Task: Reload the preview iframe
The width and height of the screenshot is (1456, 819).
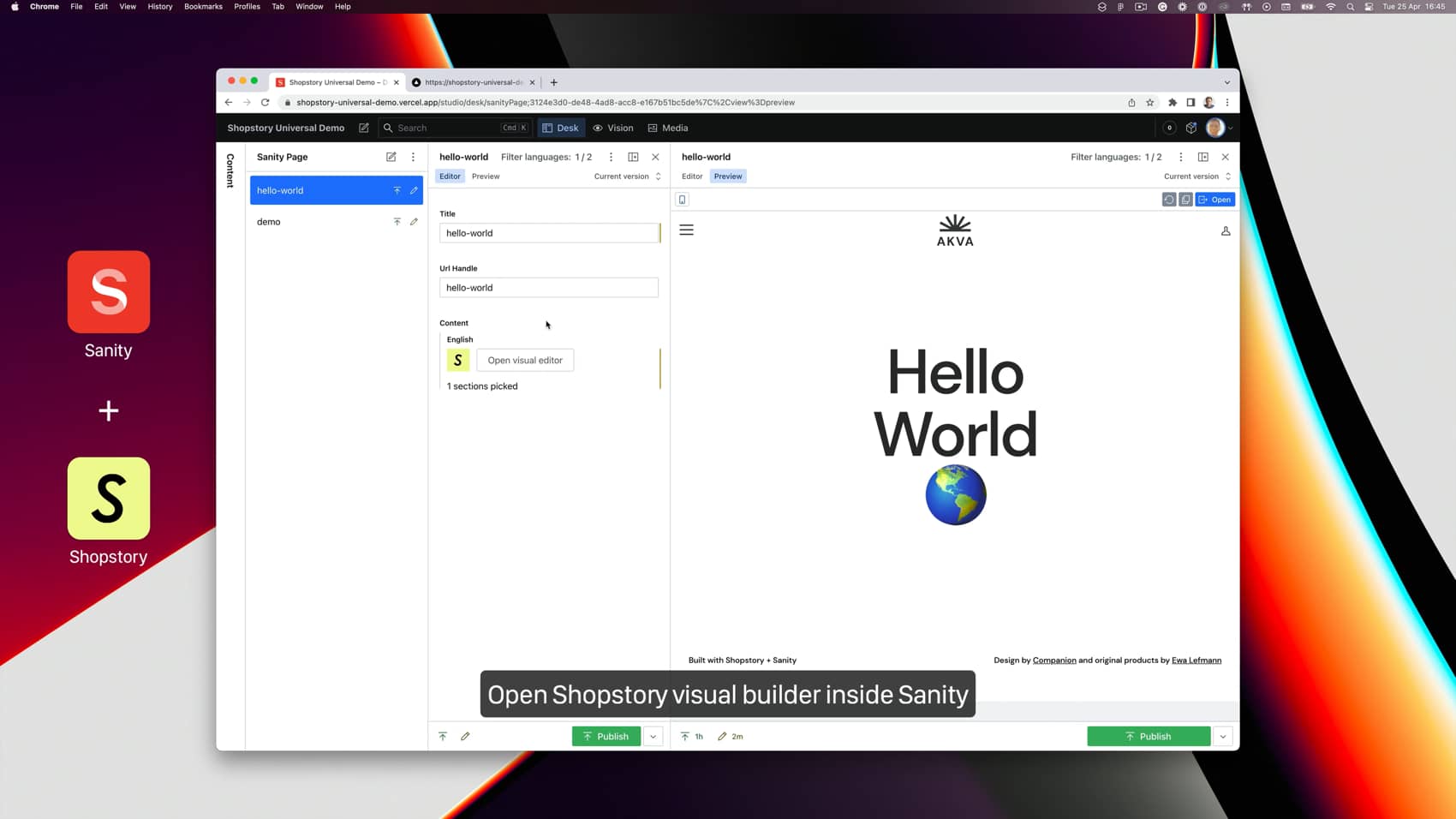Action: click(x=1169, y=200)
